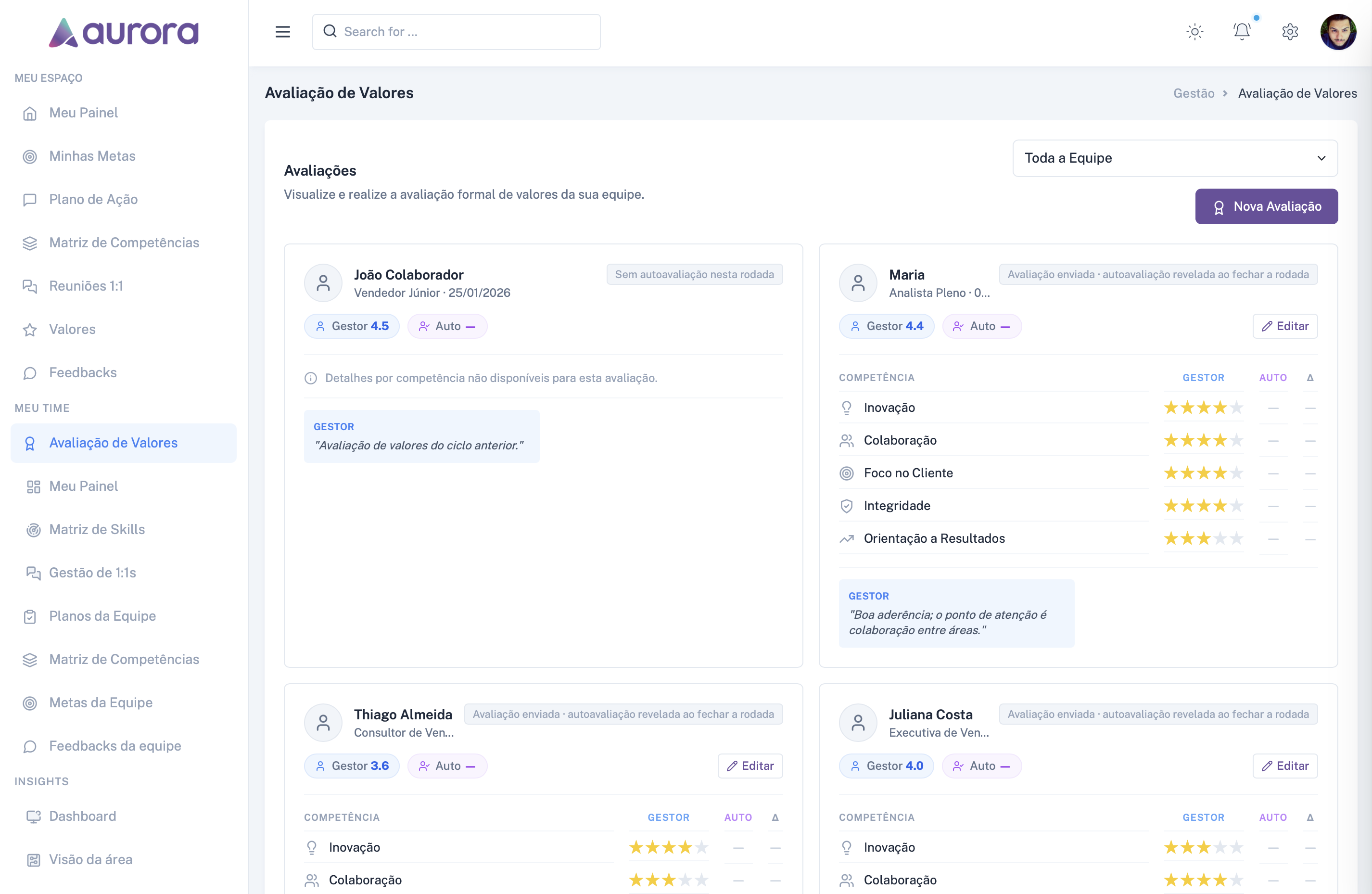Edit Thiago Almeida's evaluation

click(750, 766)
